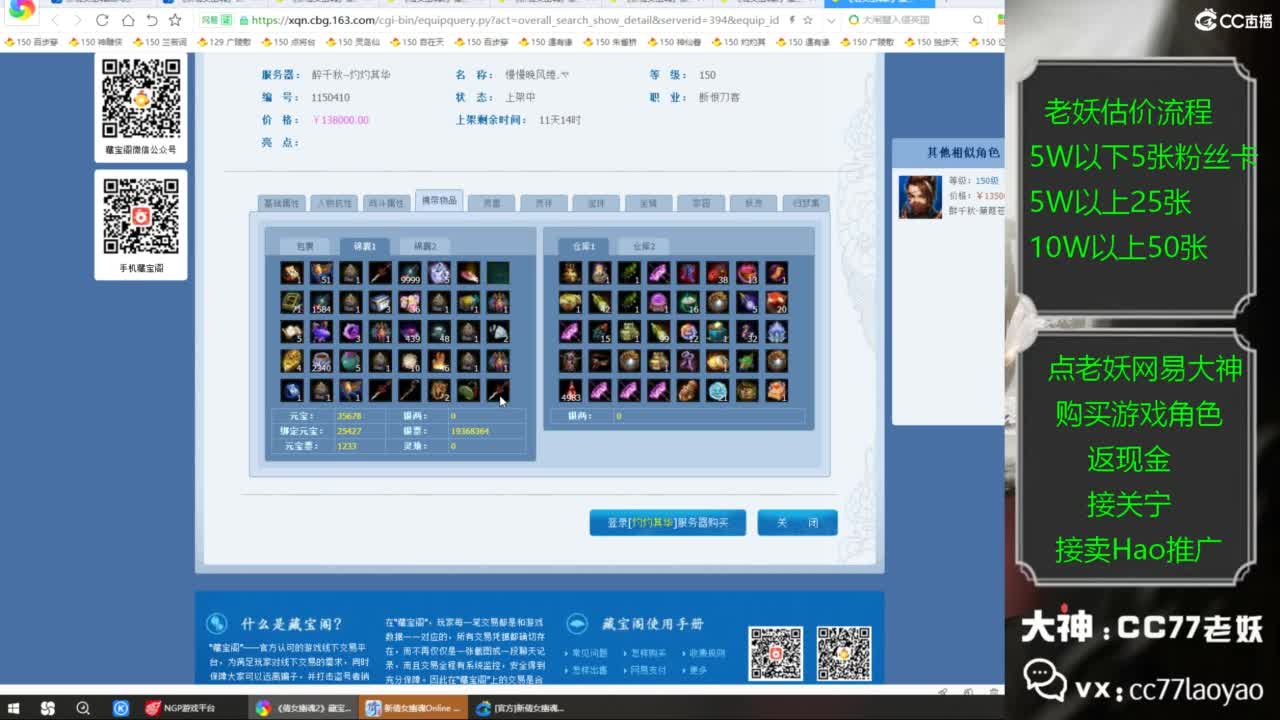Viewport: 1280px width, 720px height.
Task: Go back with the browser back arrow
Action: click(x=55, y=20)
